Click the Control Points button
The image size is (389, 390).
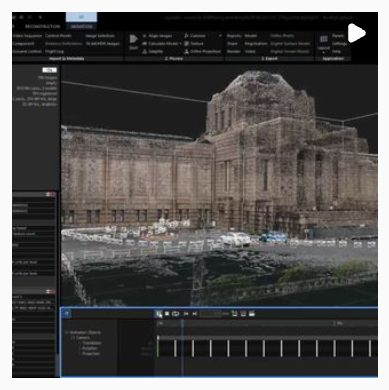(x=58, y=36)
